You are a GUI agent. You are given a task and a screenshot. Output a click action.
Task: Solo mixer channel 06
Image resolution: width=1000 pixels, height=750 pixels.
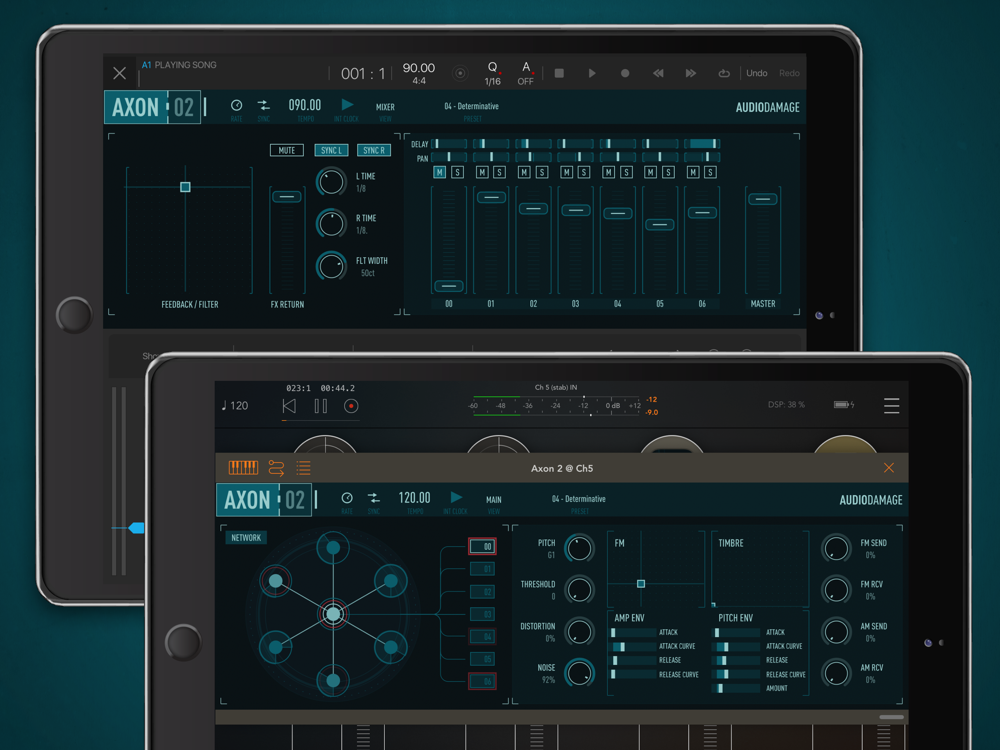click(x=710, y=172)
